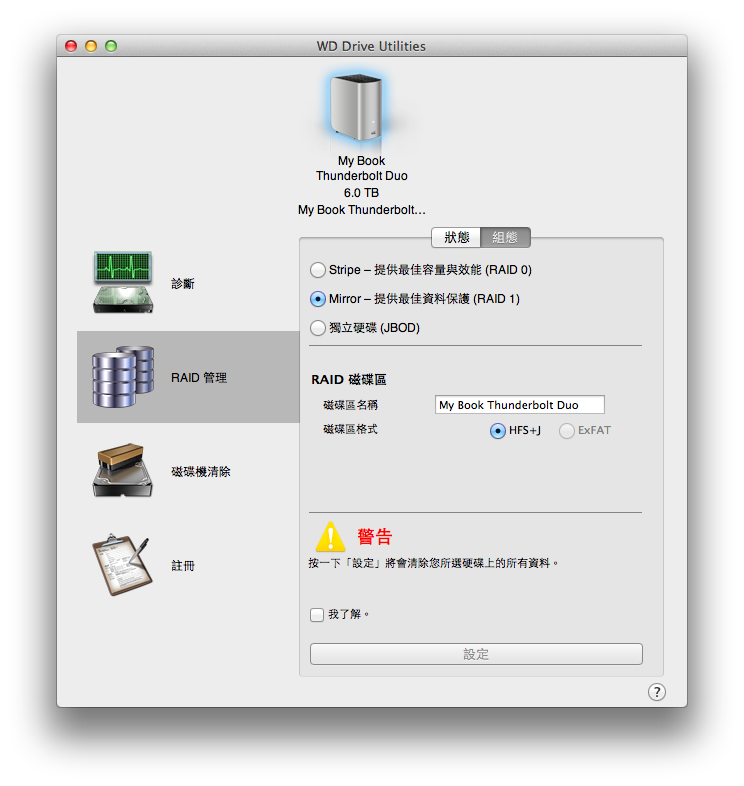Click the 註冊 sidebar label
744x786 pixels.
point(183,566)
